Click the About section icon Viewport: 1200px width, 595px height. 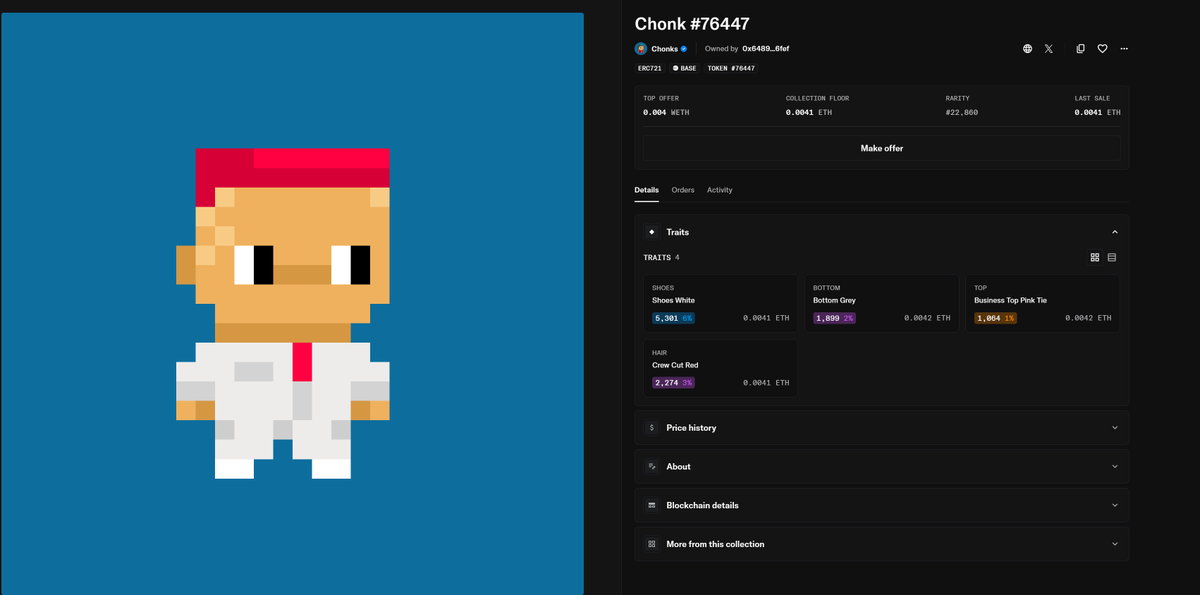[x=652, y=467]
